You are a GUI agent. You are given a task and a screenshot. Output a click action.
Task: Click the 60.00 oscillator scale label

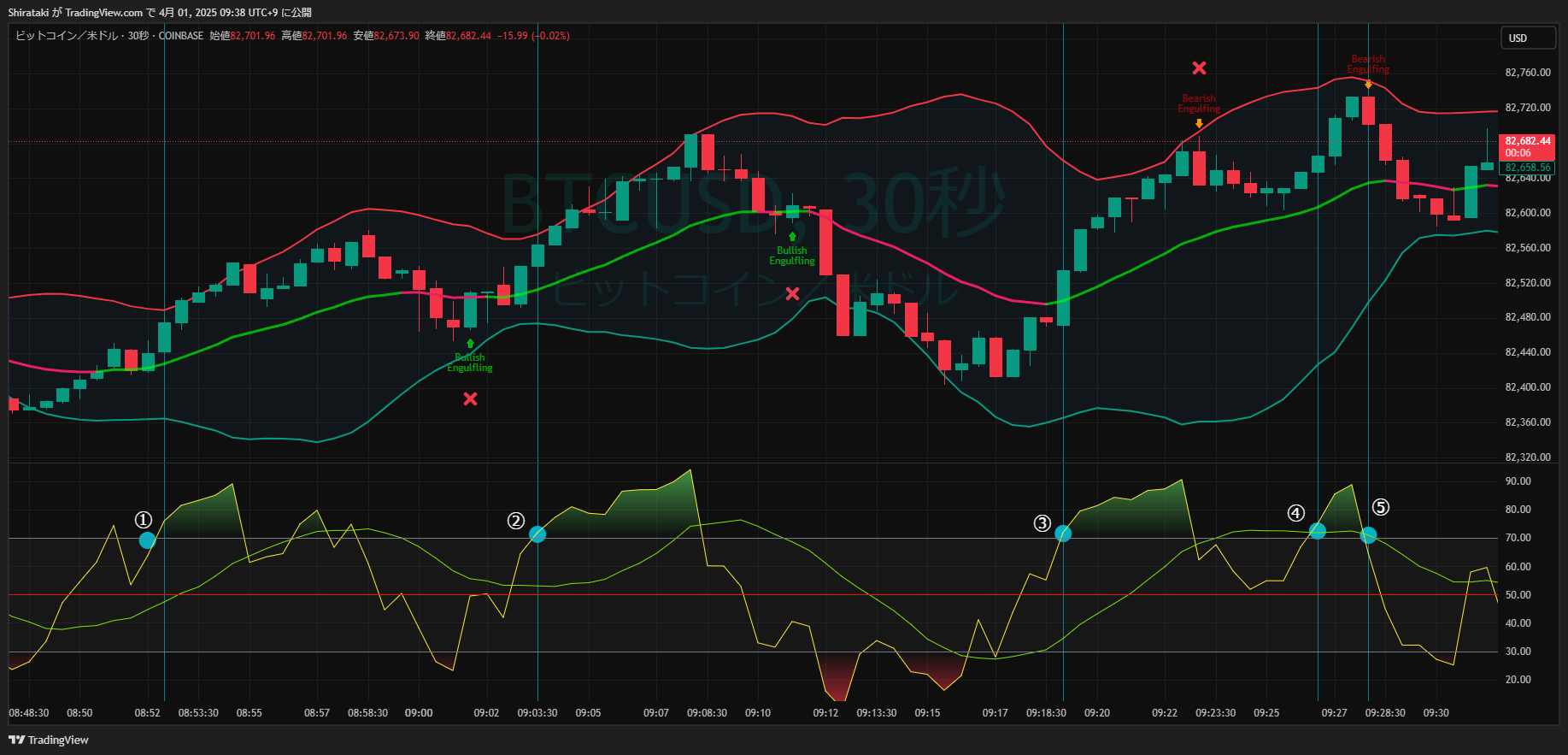(1518, 567)
